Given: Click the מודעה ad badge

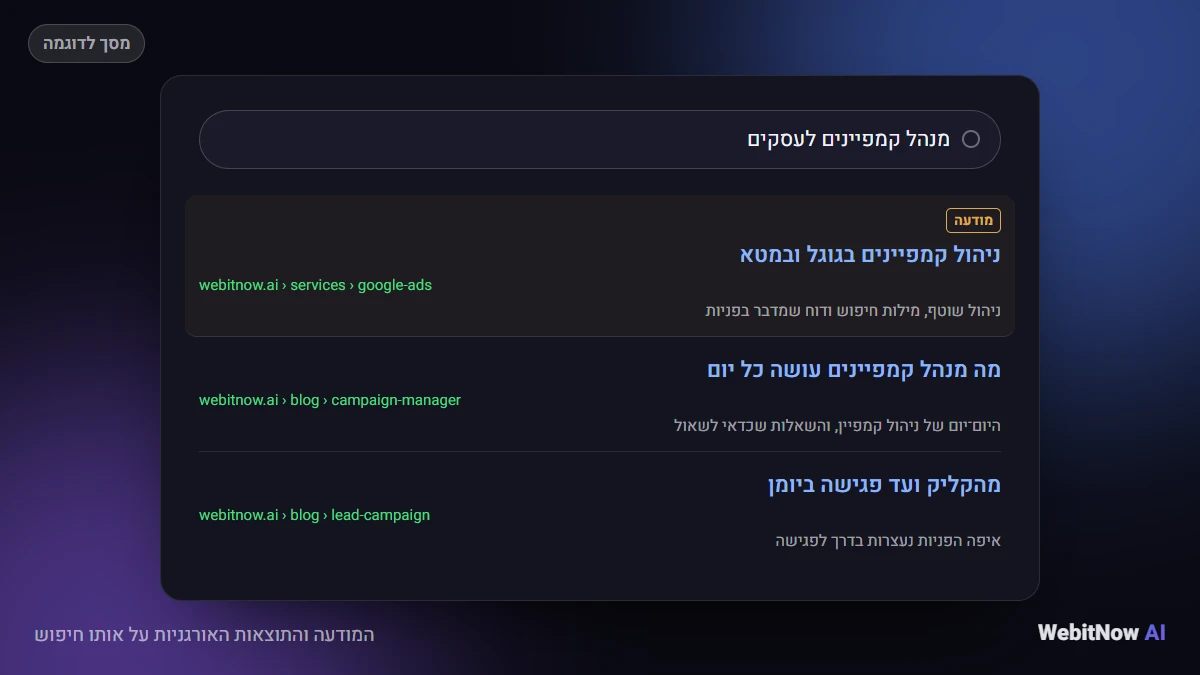Looking at the screenshot, I should pos(973,220).
